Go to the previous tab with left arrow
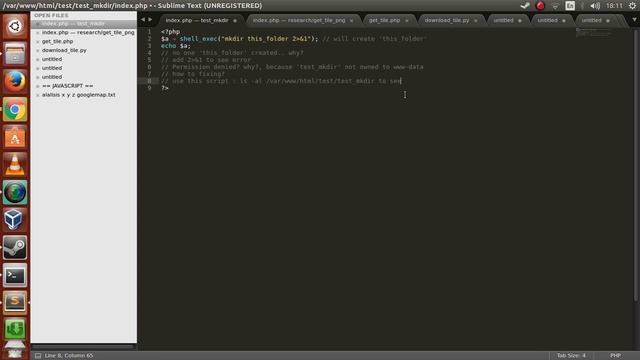The width and height of the screenshot is (640, 360). 143,20
